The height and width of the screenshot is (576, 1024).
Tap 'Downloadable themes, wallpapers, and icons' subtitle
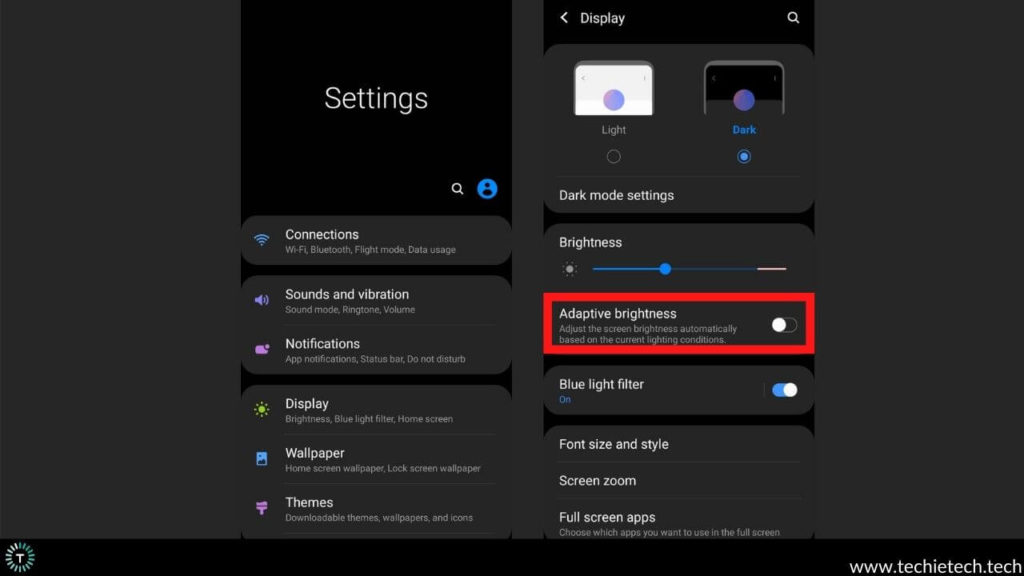point(379,518)
